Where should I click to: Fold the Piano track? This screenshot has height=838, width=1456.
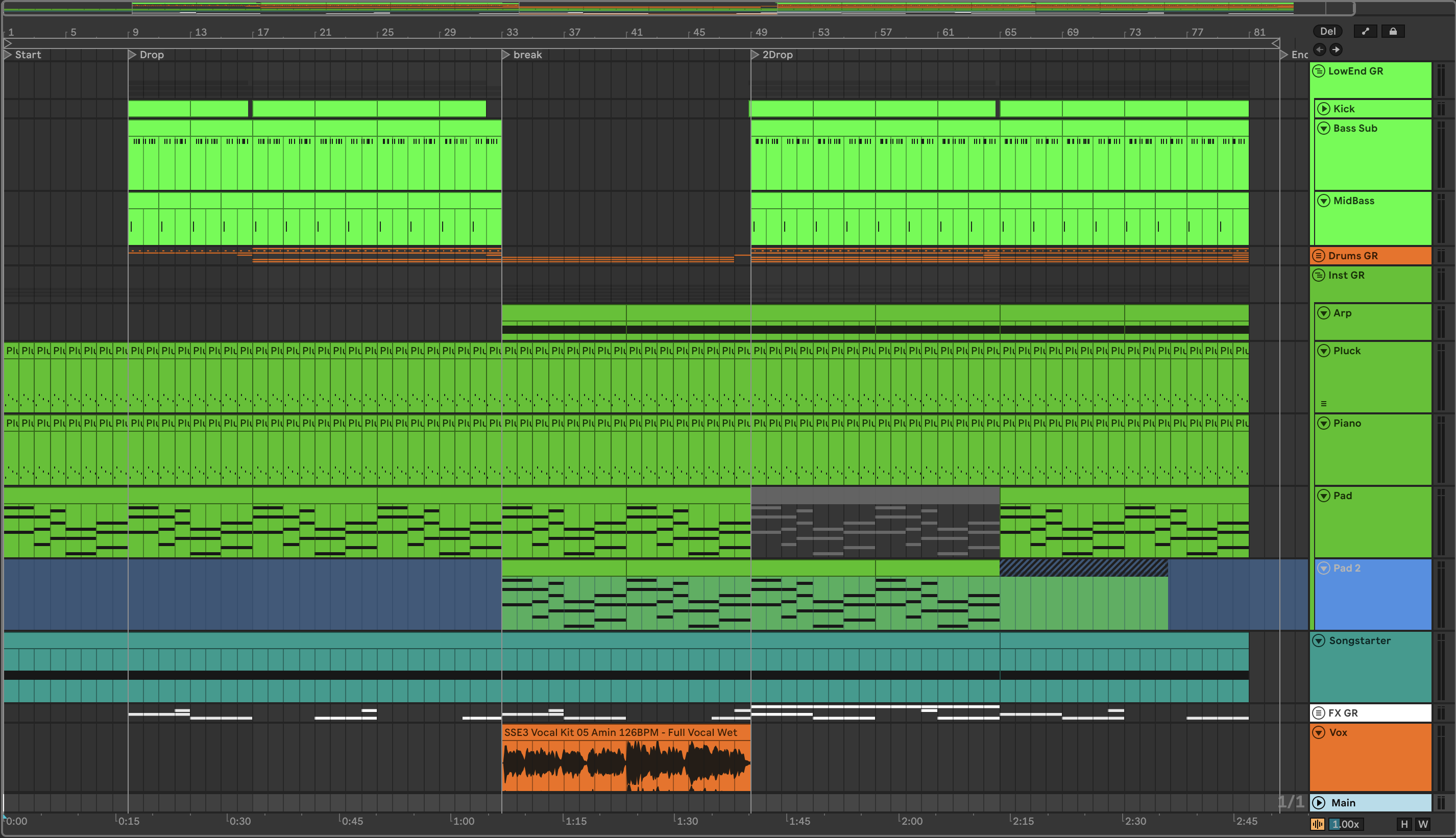point(1324,423)
